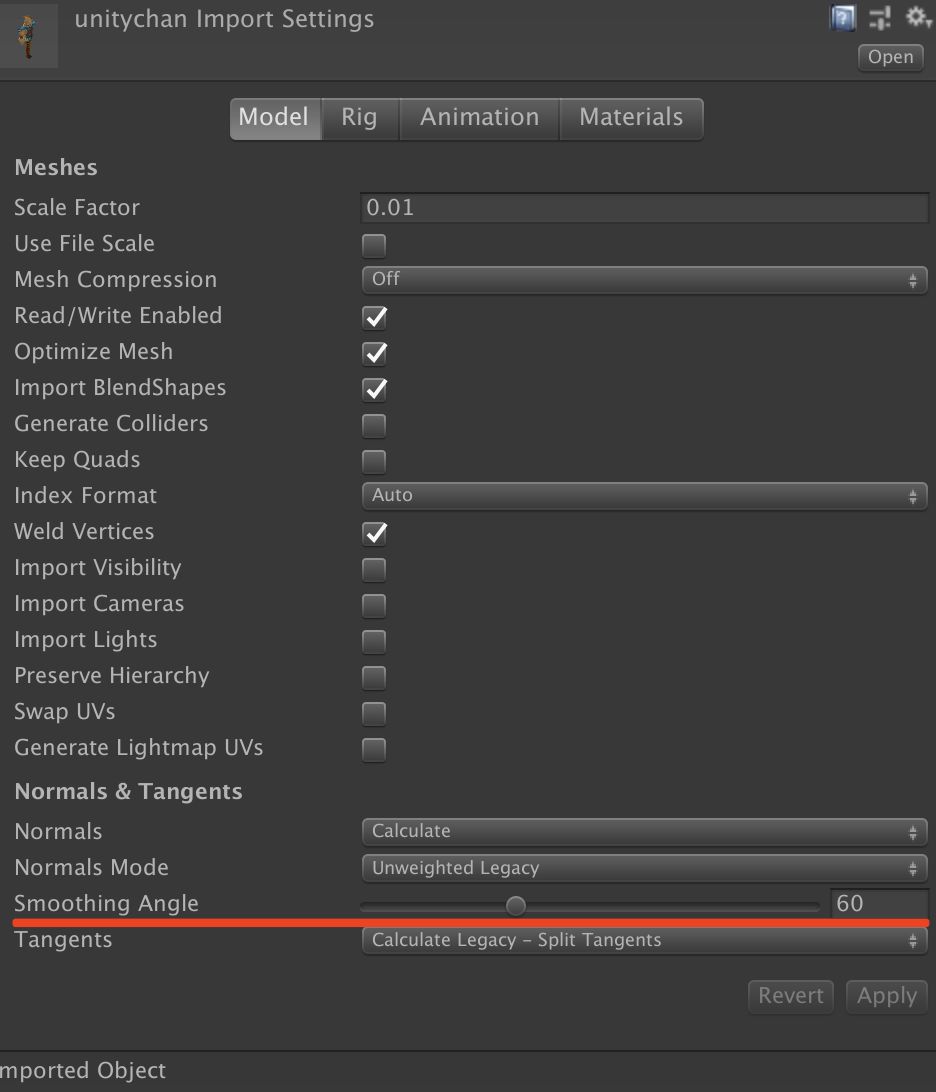
Task: Click the unitychan model thumbnail
Action: pos(28,36)
